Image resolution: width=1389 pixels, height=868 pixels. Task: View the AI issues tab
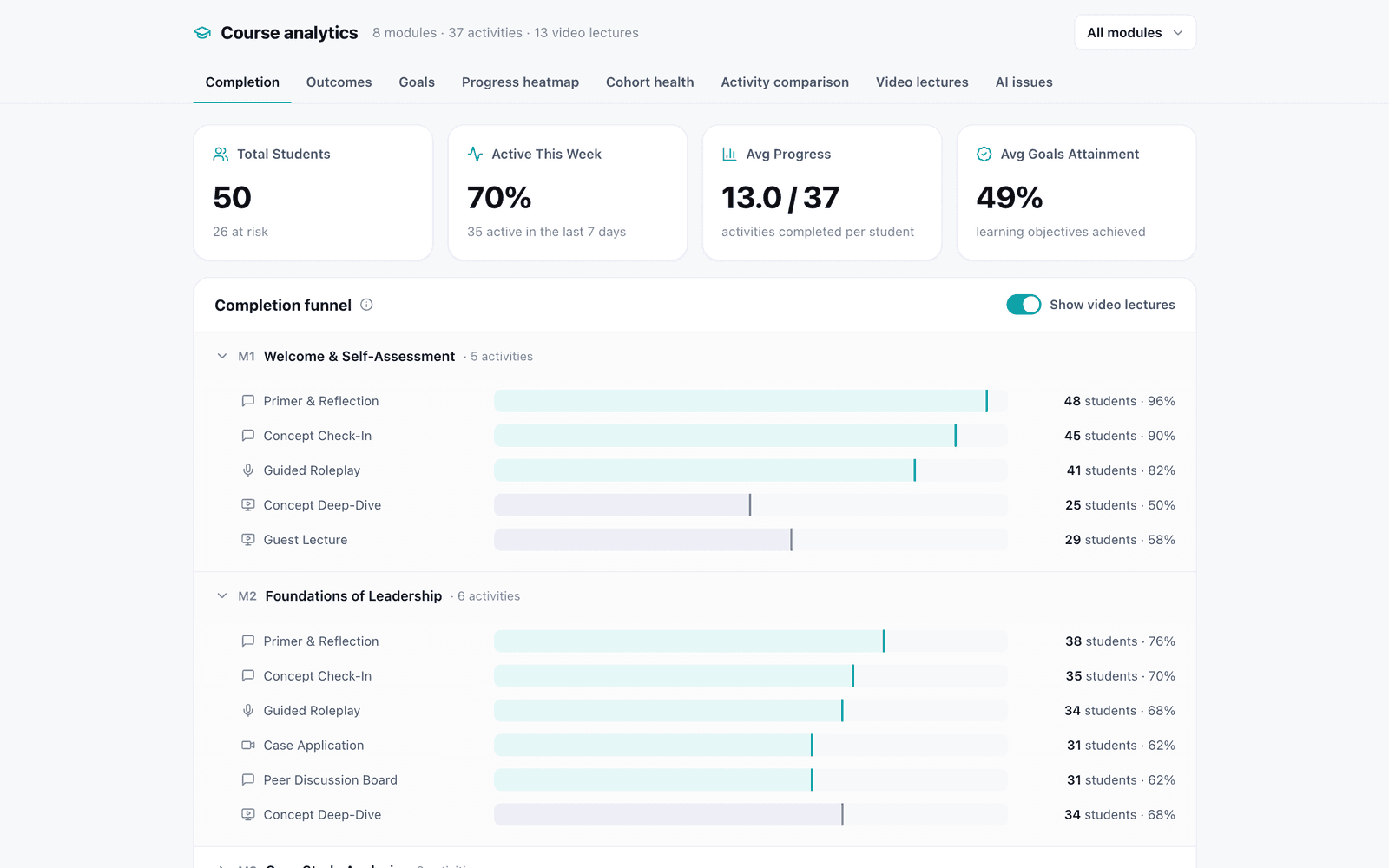tap(1024, 82)
